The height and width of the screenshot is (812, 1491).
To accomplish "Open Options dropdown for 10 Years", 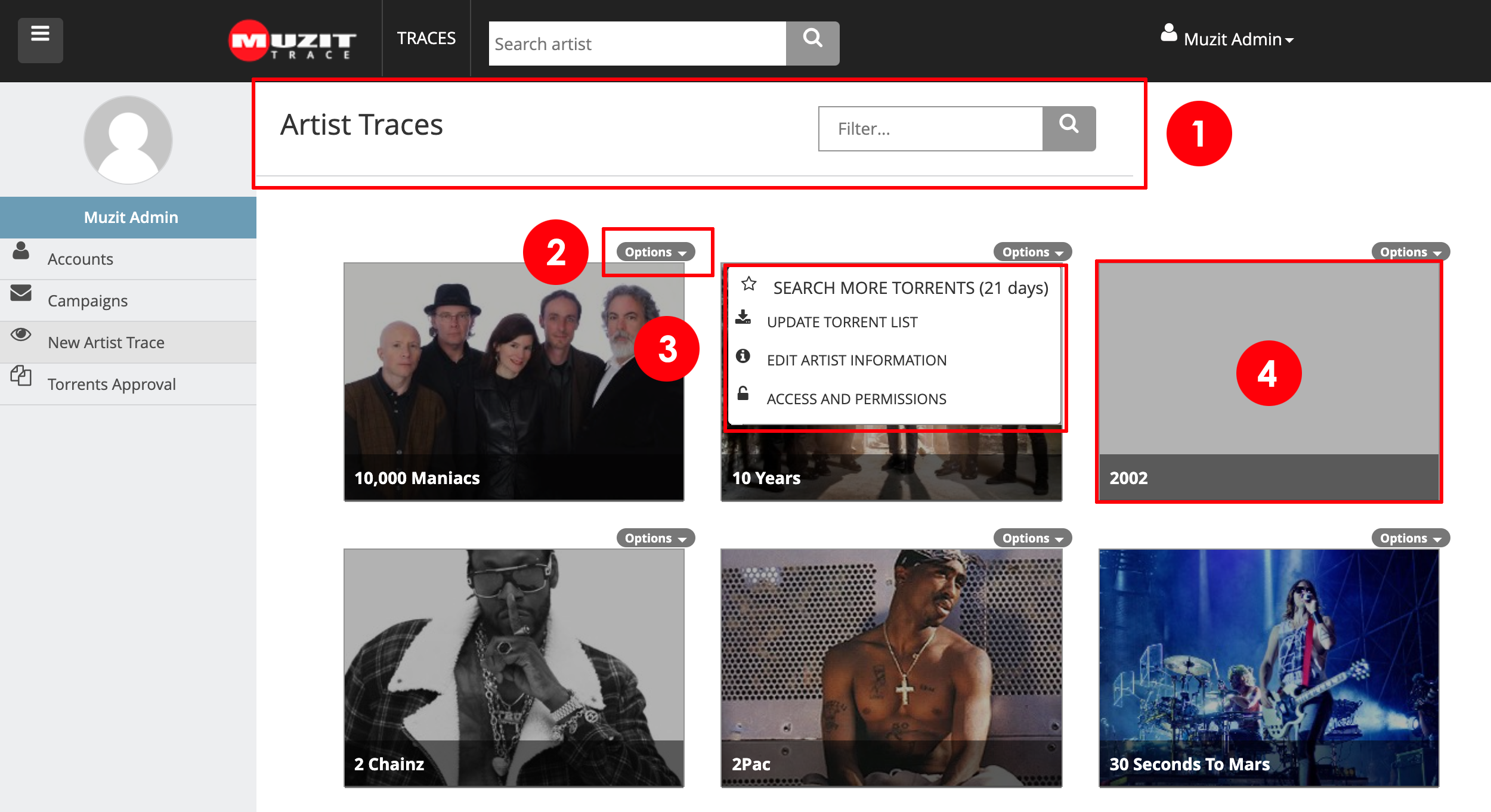I will pyautogui.click(x=1032, y=252).
